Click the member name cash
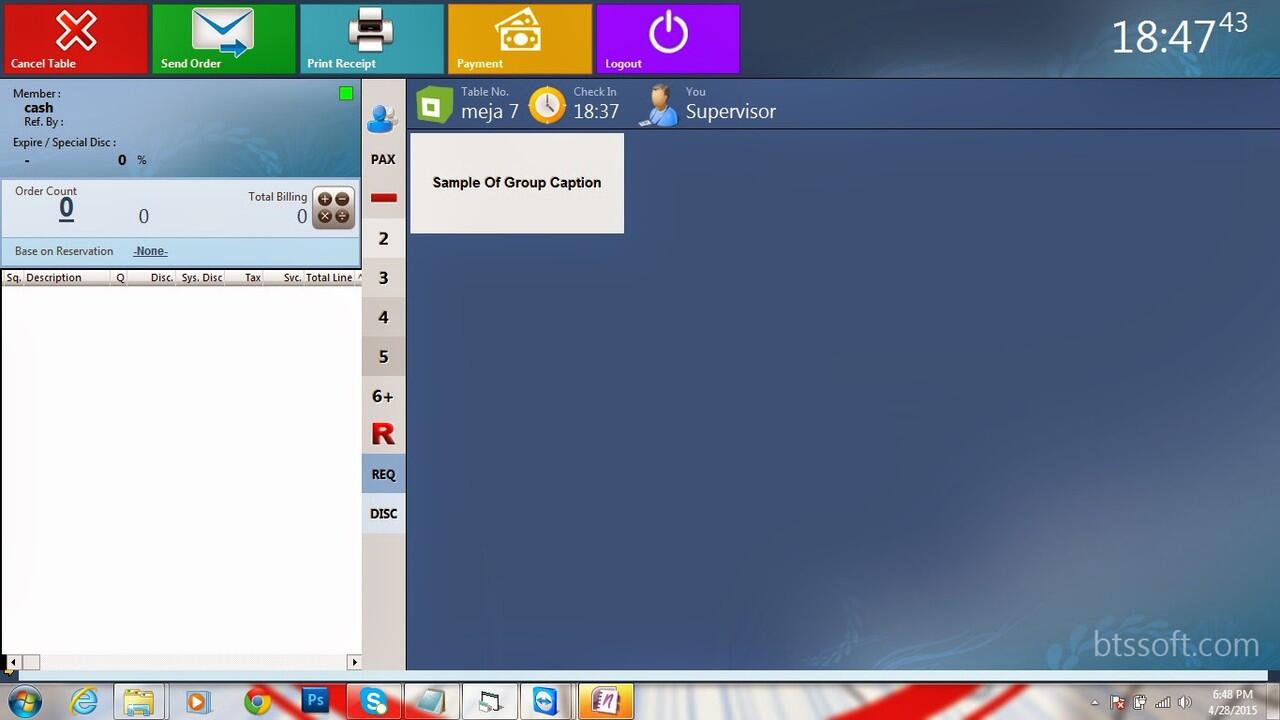Image resolution: width=1280 pixels, height=720 pixels. click(x=39, y=108)
